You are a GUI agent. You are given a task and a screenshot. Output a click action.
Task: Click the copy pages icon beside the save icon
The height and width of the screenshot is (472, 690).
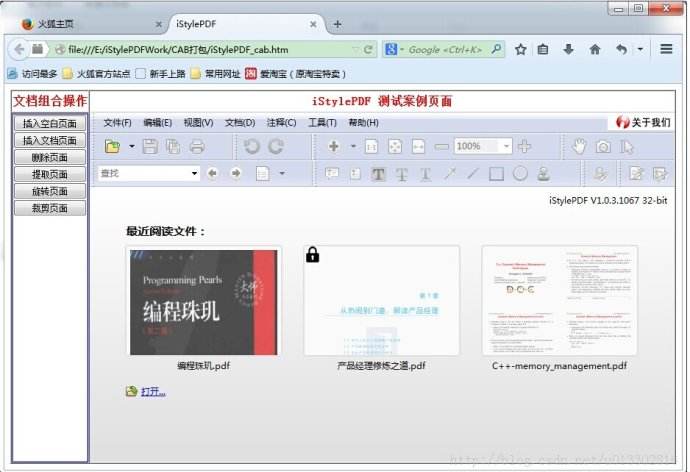tap(173, 146)
